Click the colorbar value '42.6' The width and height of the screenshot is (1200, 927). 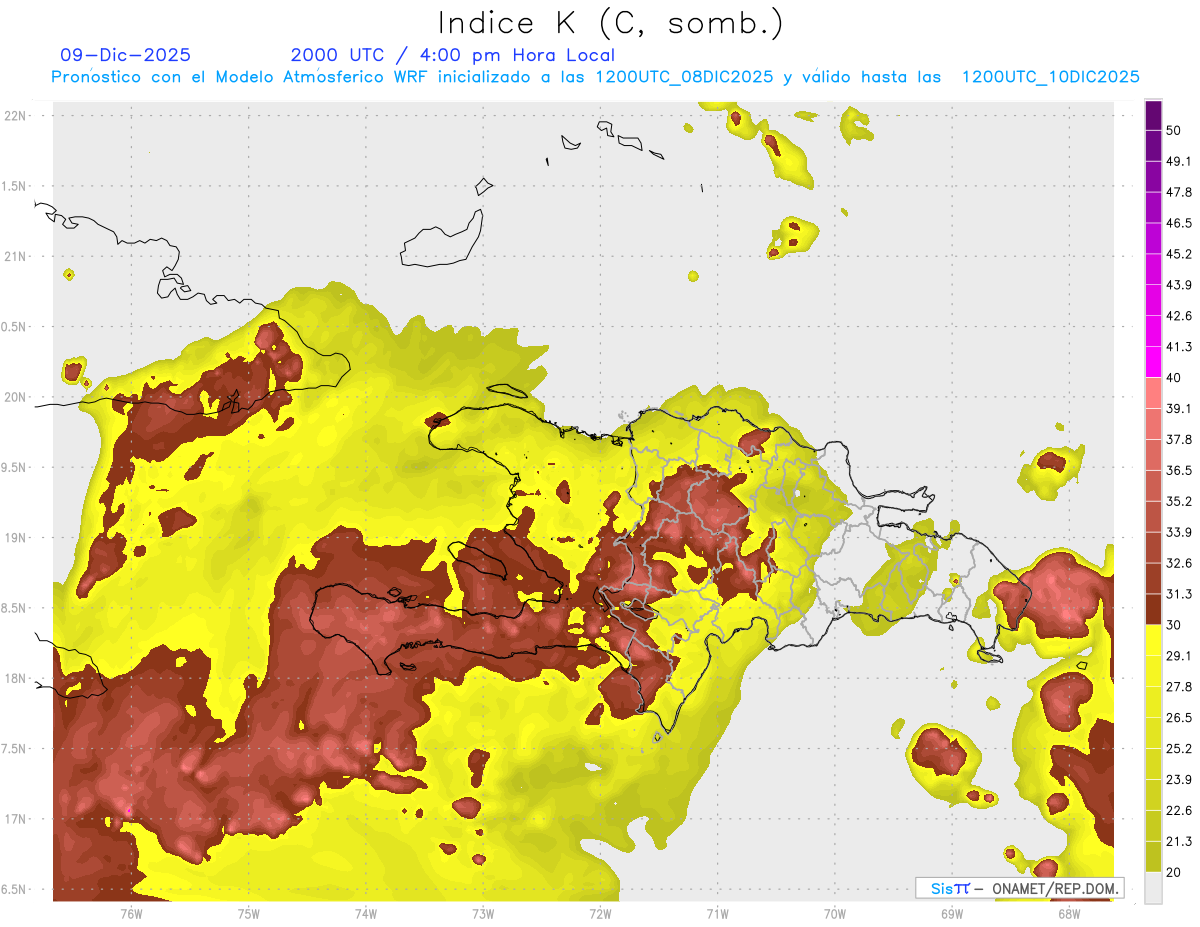click(x=1178, y=316)
